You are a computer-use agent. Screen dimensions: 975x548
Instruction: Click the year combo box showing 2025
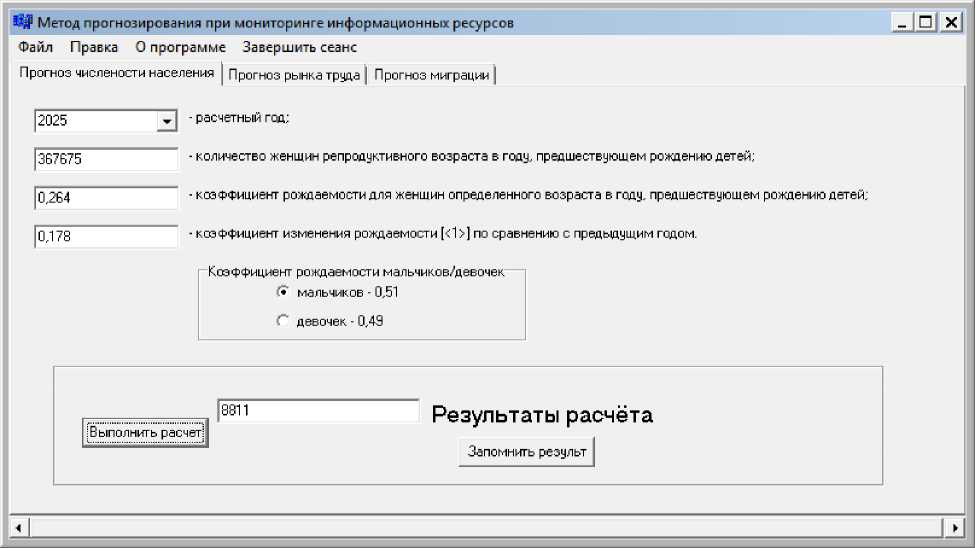106,121
